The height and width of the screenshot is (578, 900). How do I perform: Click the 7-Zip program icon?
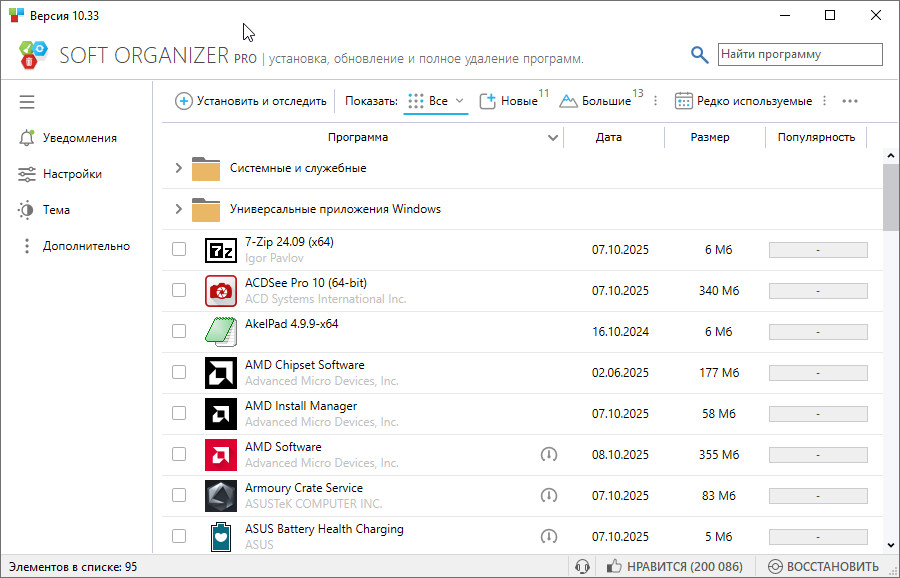pos(220,250)
